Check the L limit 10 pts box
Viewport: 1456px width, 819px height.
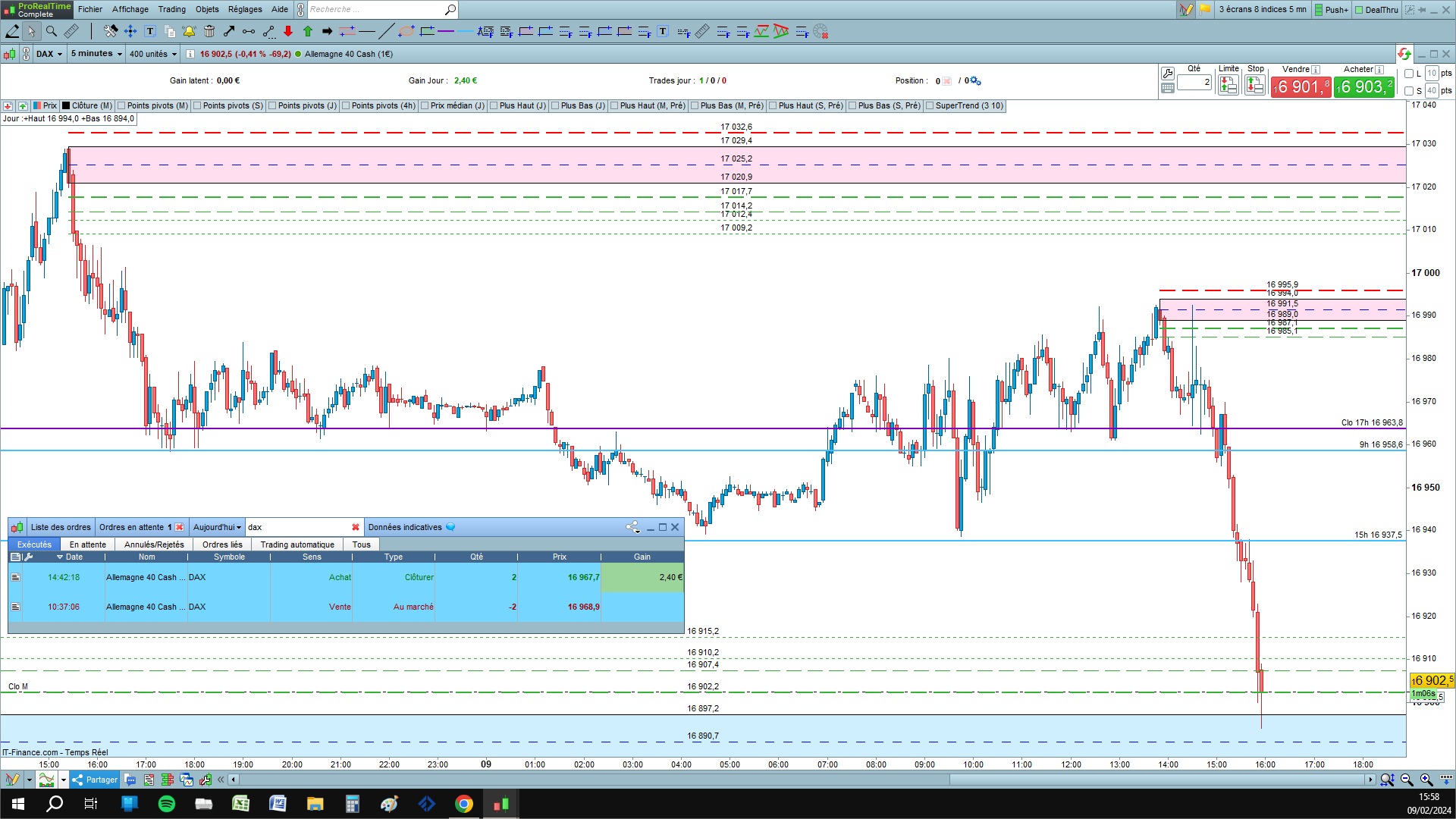(1409, 74)
